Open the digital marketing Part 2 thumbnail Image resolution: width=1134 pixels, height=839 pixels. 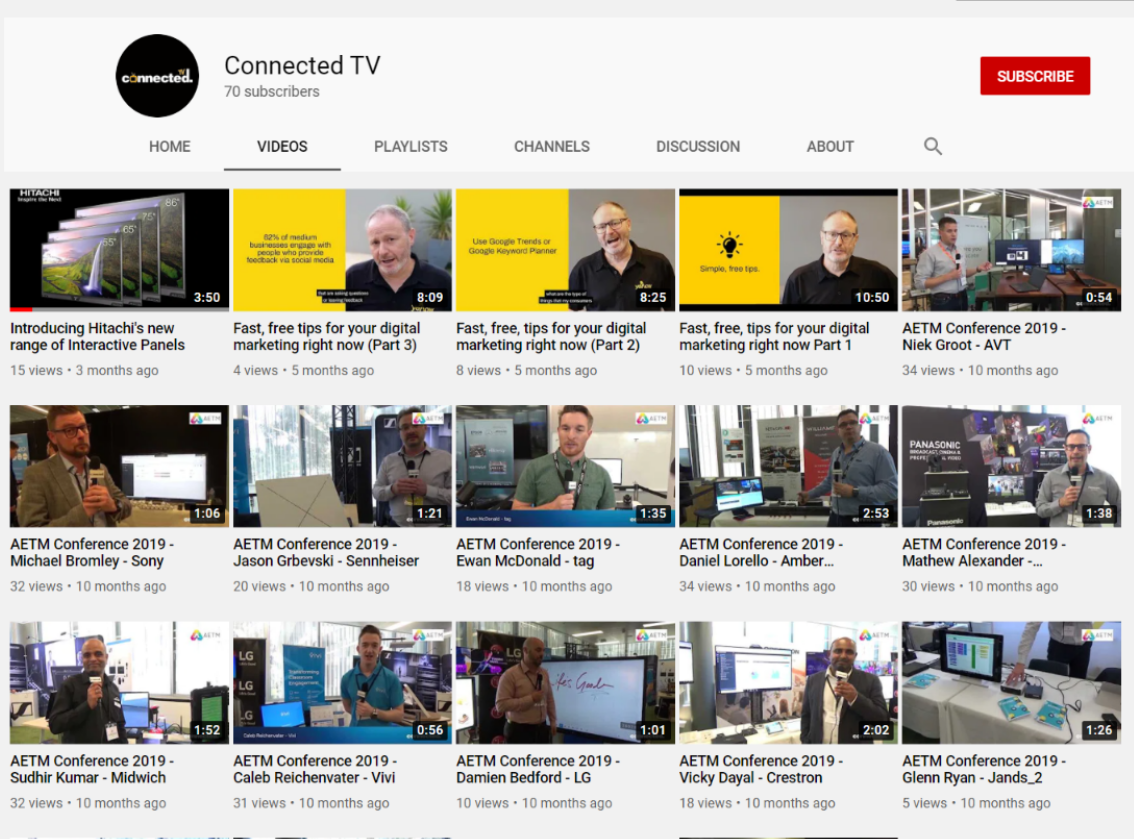[x=565, y=250]
